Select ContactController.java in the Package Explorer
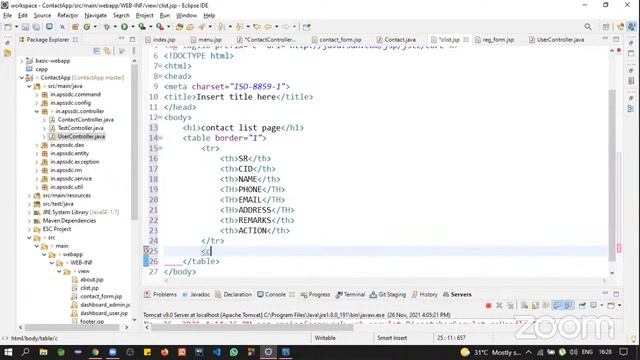This screenshot has height=360, width=640. click(85, 120)
